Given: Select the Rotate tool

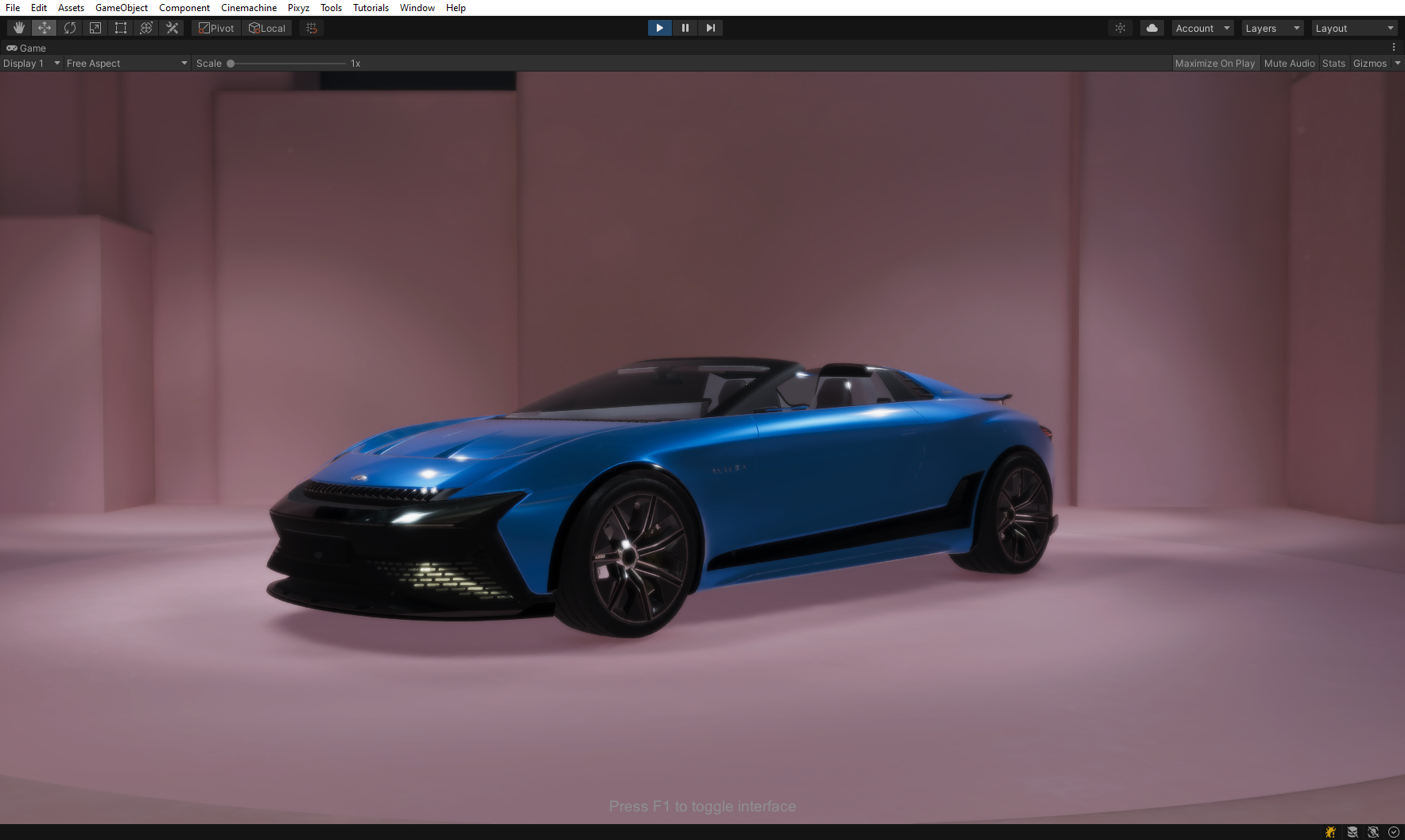Looking at the screenshot, I should (70, 27).
